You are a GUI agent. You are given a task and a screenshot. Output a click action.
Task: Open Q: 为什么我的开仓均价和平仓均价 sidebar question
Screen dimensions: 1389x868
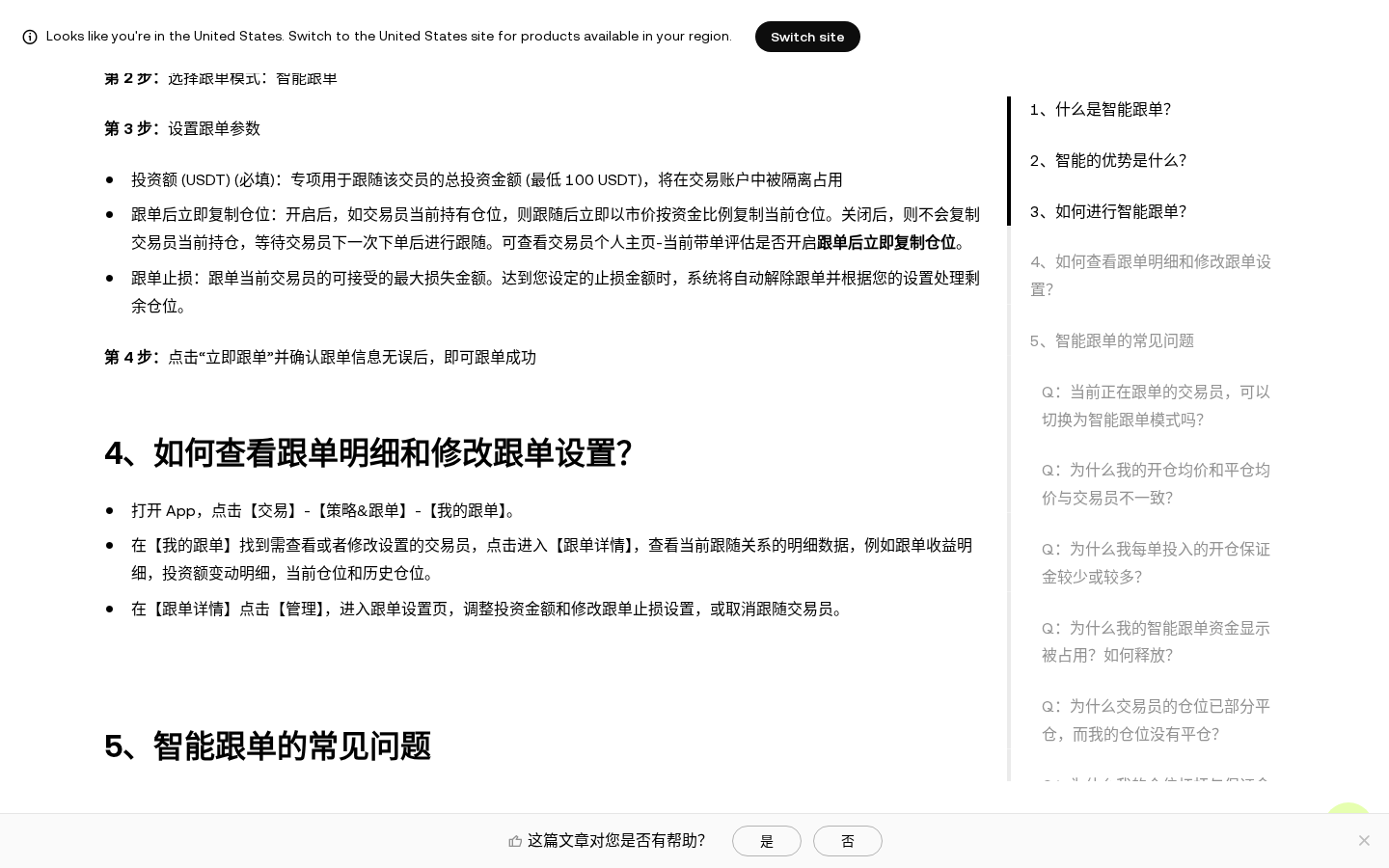pos(1156,483)
